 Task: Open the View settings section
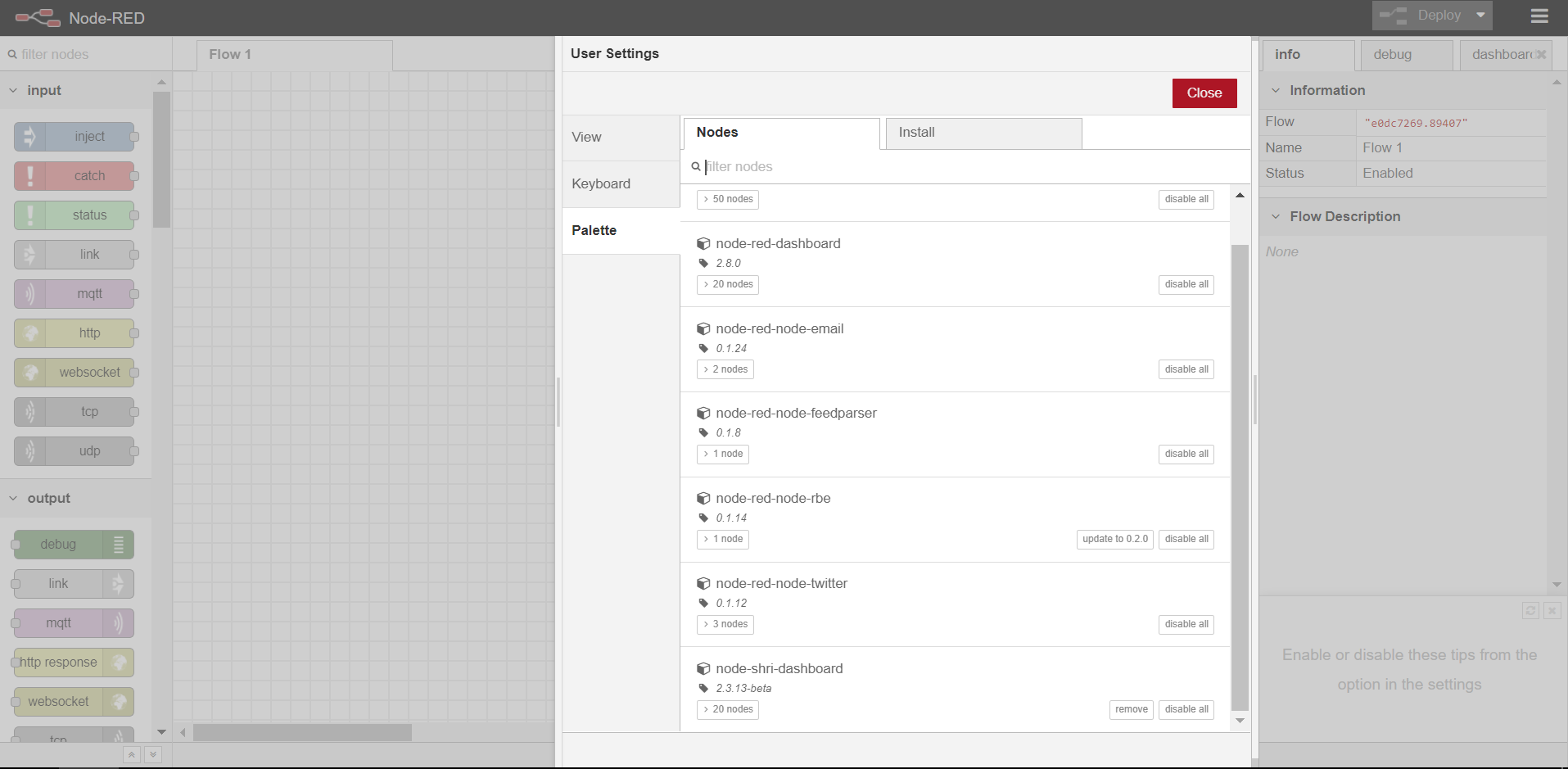tap(621, 138)
